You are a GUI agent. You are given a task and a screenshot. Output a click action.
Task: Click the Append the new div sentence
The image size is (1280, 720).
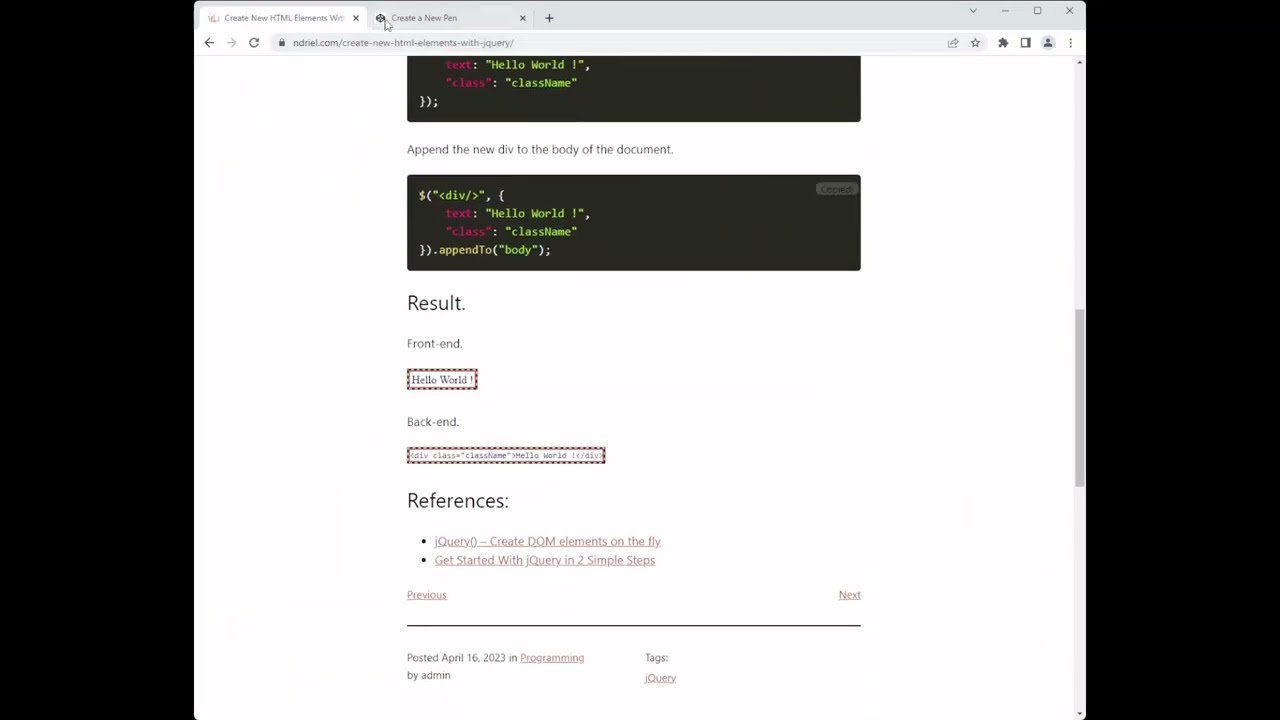pos(540,149)
